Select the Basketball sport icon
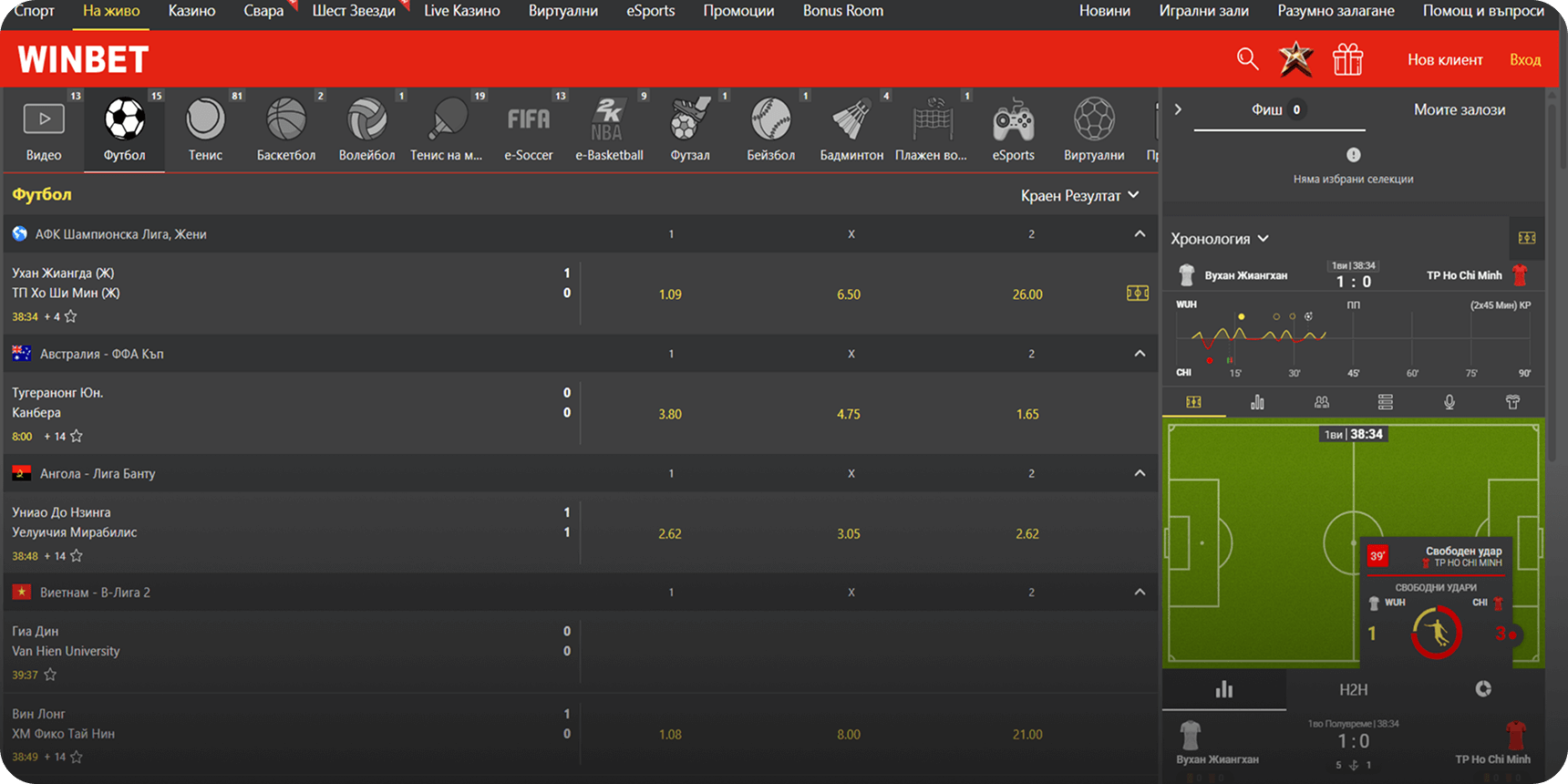Viewport: 1568px width, 784px height. [285, 129]
